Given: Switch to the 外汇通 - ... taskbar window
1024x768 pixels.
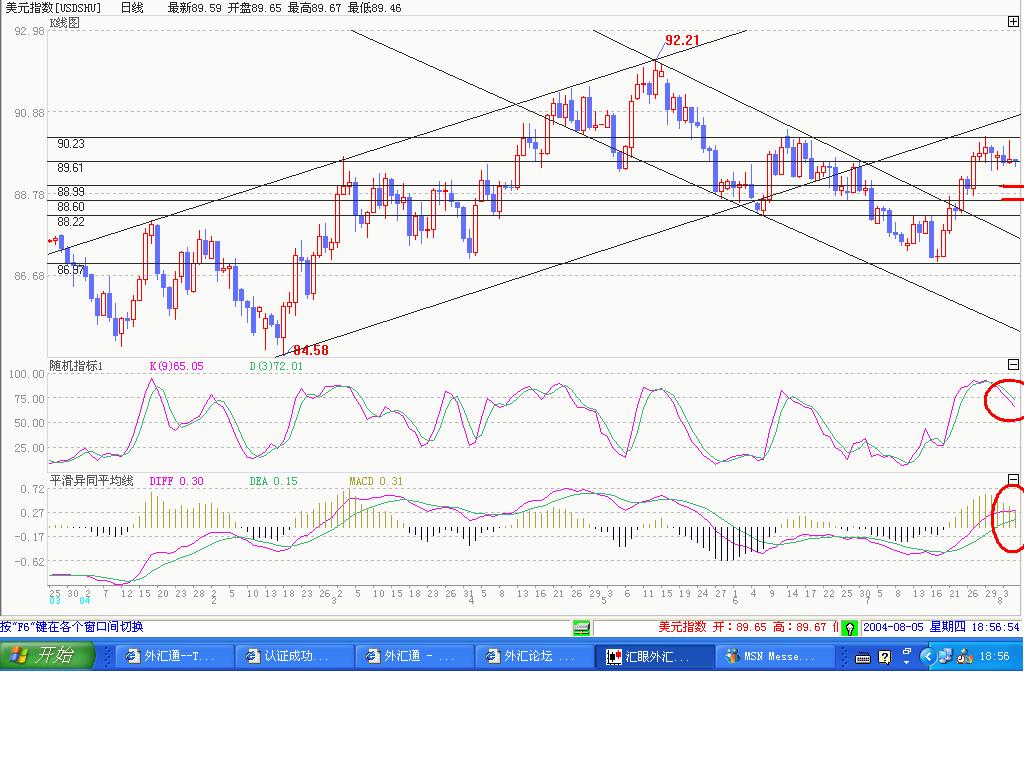Looking at the screenshot, I should (x=415, y=656).
